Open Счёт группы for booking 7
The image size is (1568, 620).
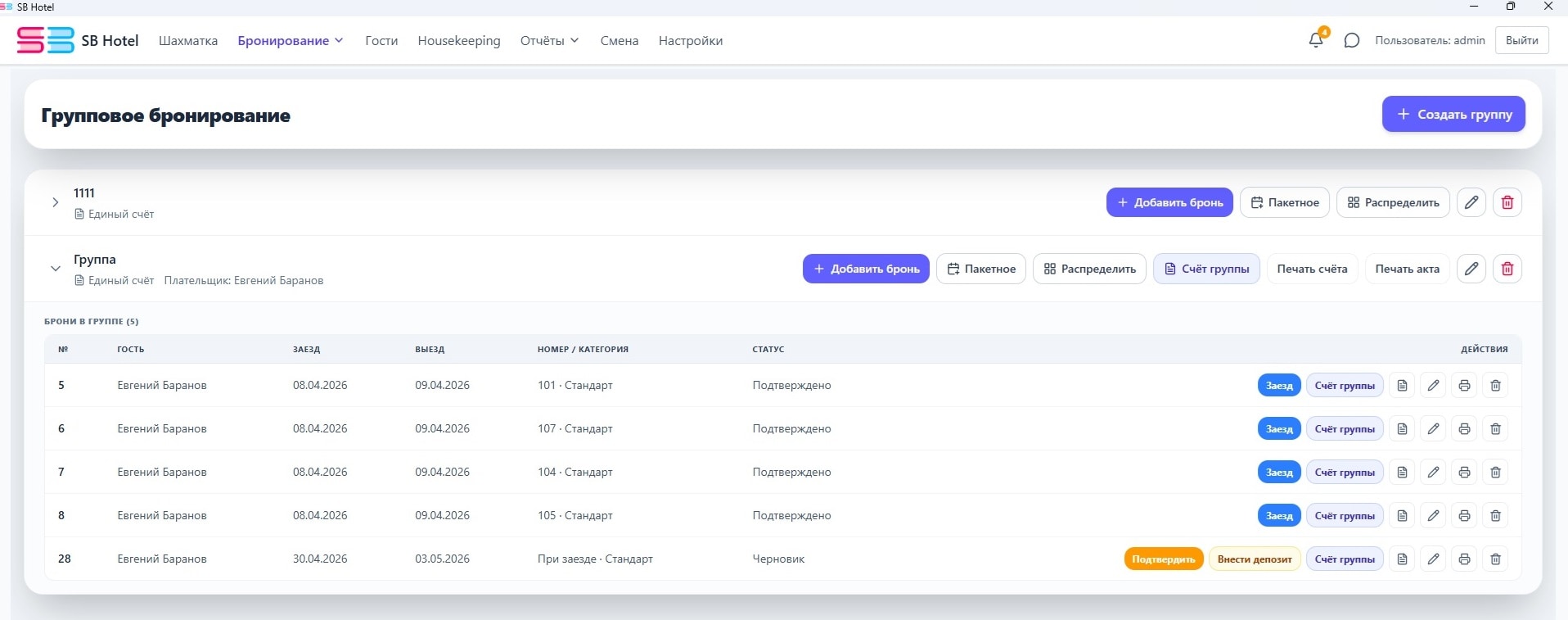[1345, 472]
